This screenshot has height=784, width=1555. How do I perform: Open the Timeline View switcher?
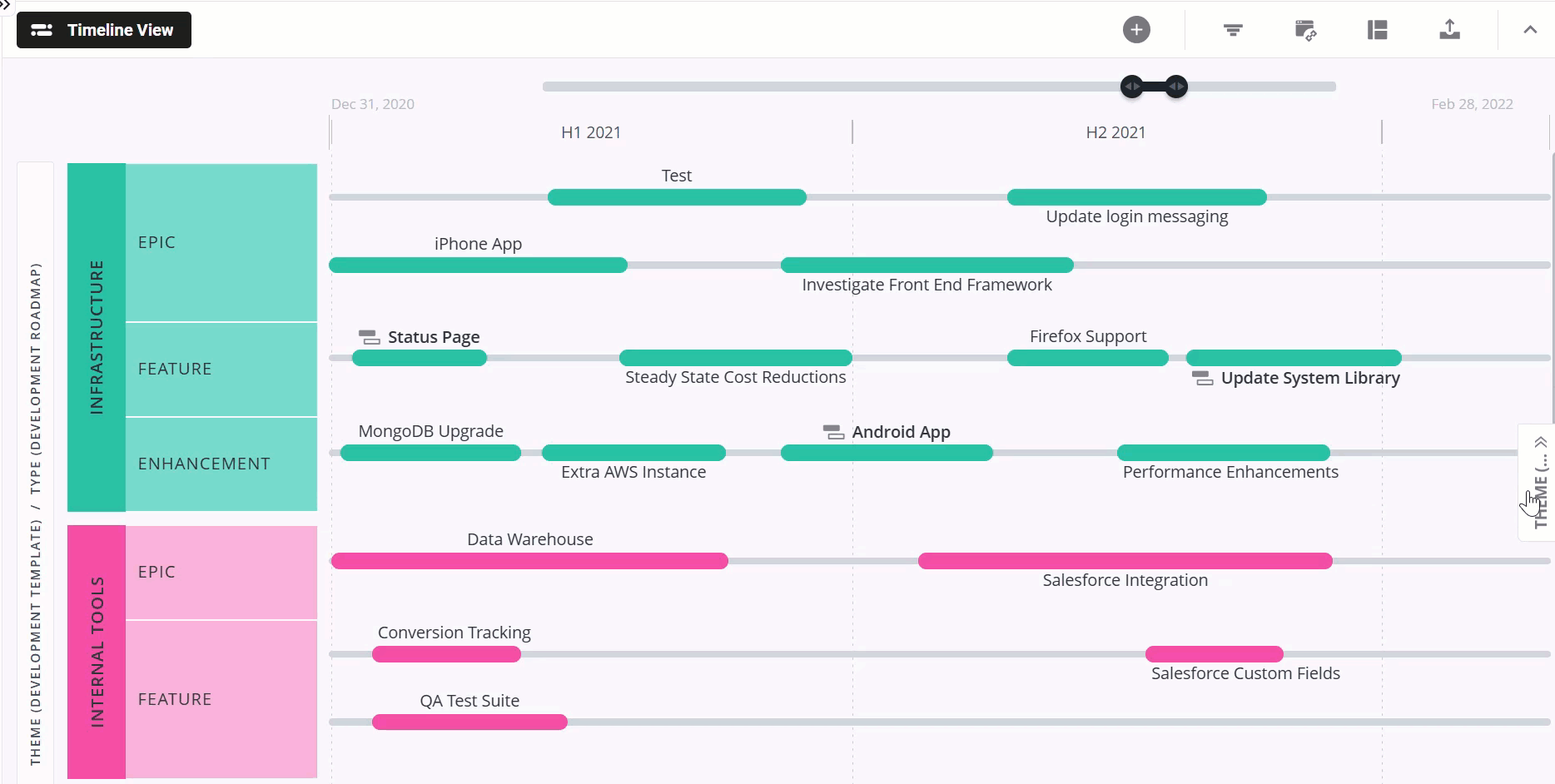pos(104,30)
